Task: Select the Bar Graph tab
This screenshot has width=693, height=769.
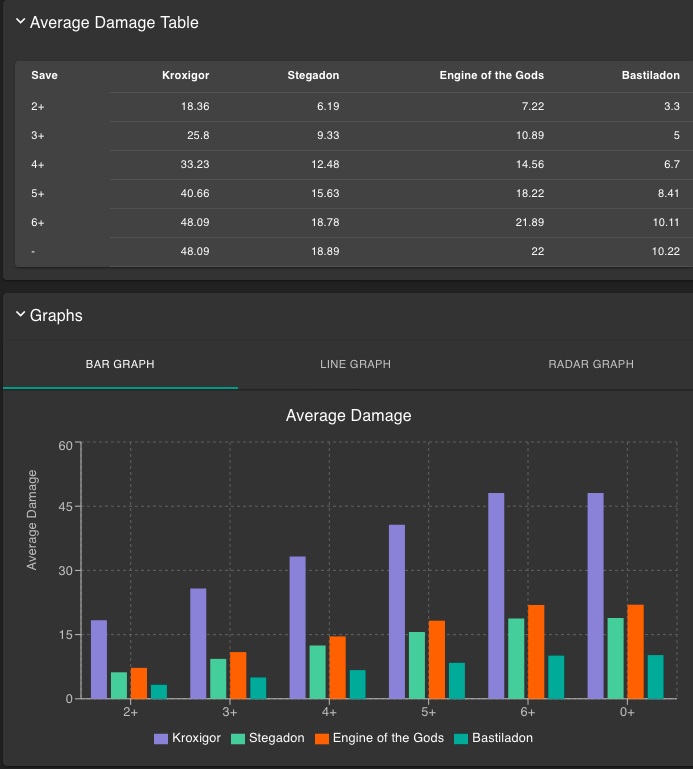Action: coord(120,364)
